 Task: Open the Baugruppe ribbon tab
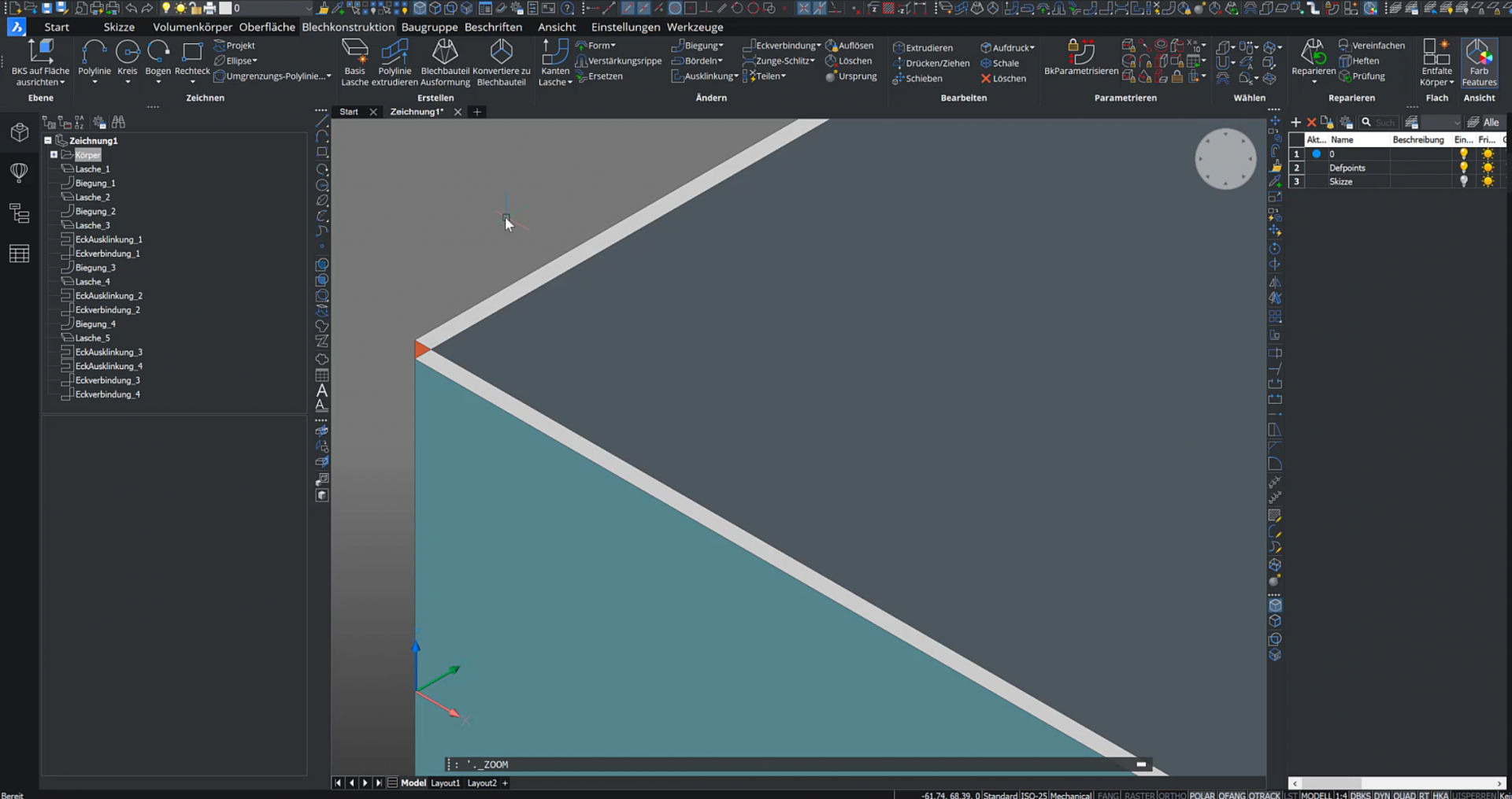tap(429, 27)
